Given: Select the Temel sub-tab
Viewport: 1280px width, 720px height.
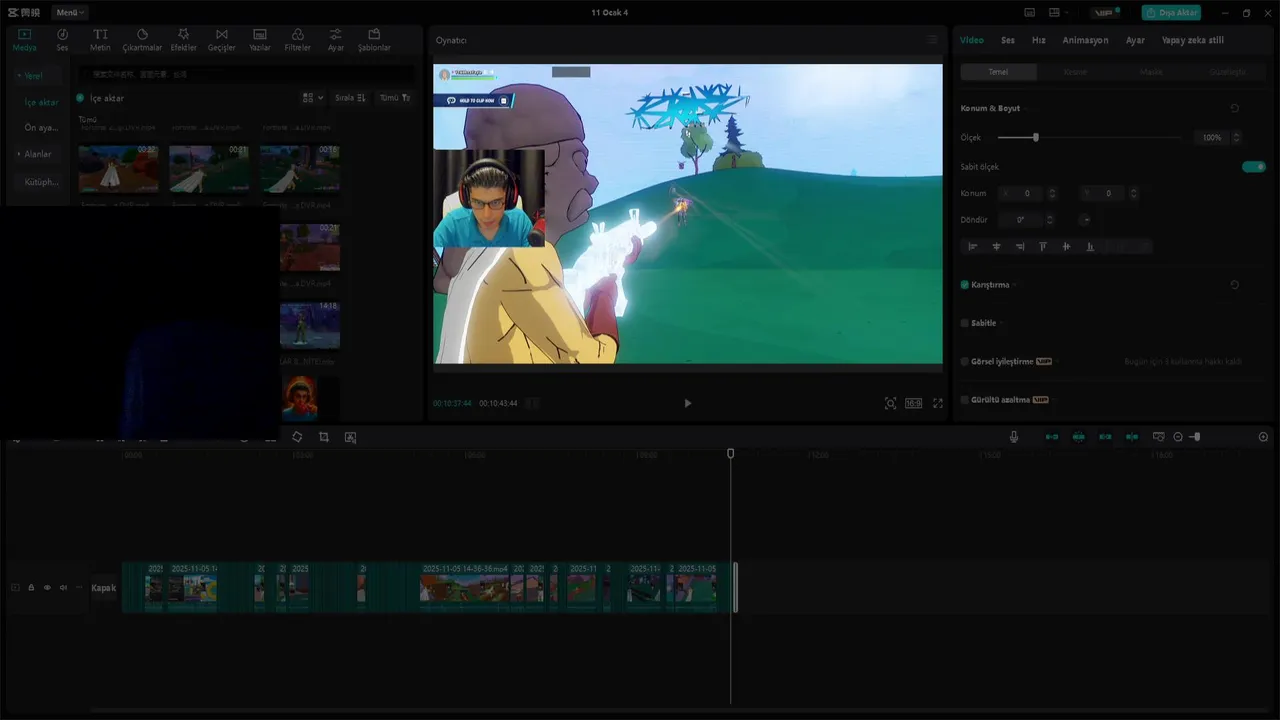Looking at the screenshot, I should [x=998, y=72].
